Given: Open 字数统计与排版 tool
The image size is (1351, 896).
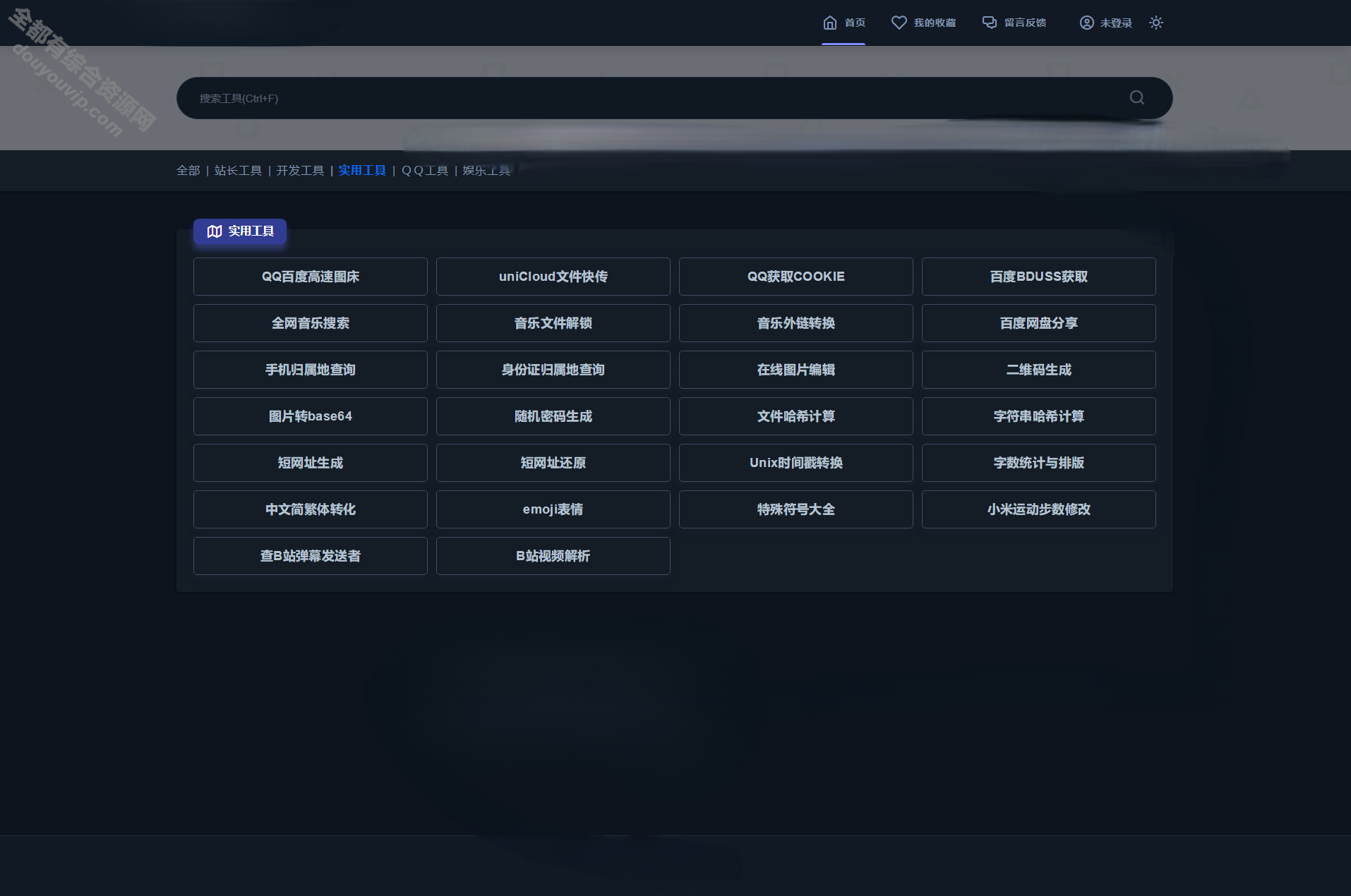Looking at the screenshot, I should [1039, 463].
